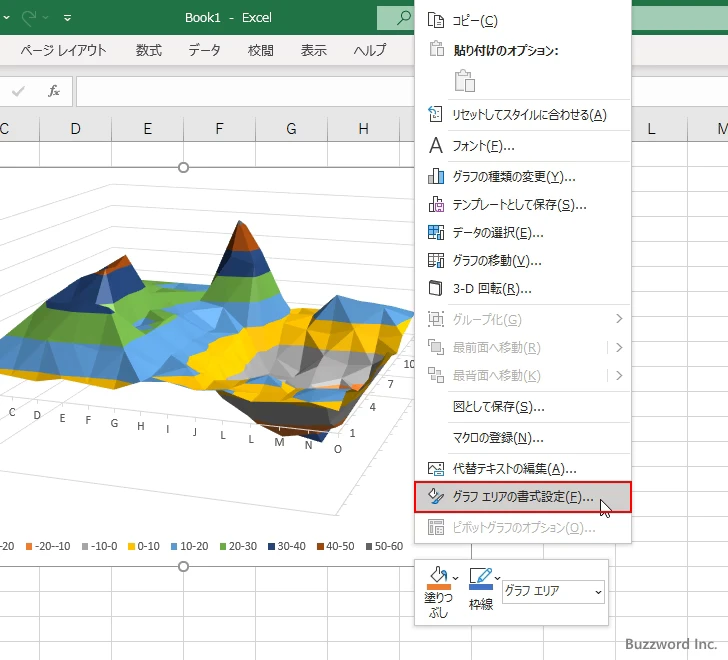Open the ページ レイアウト ribbon tab

(x=63, y=50)
